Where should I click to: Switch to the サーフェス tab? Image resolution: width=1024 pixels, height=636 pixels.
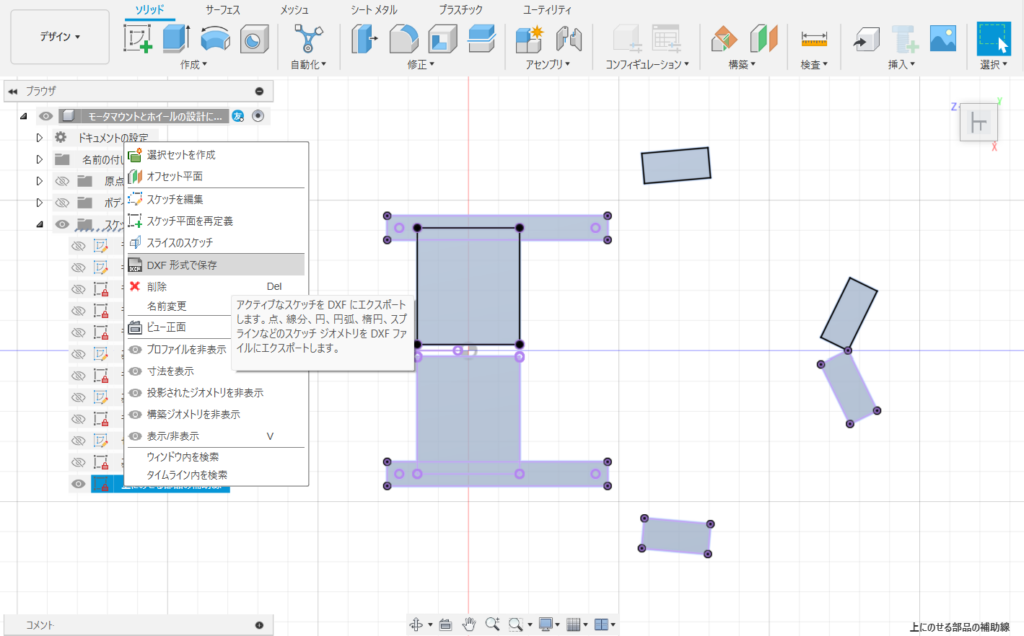point(223,10)
